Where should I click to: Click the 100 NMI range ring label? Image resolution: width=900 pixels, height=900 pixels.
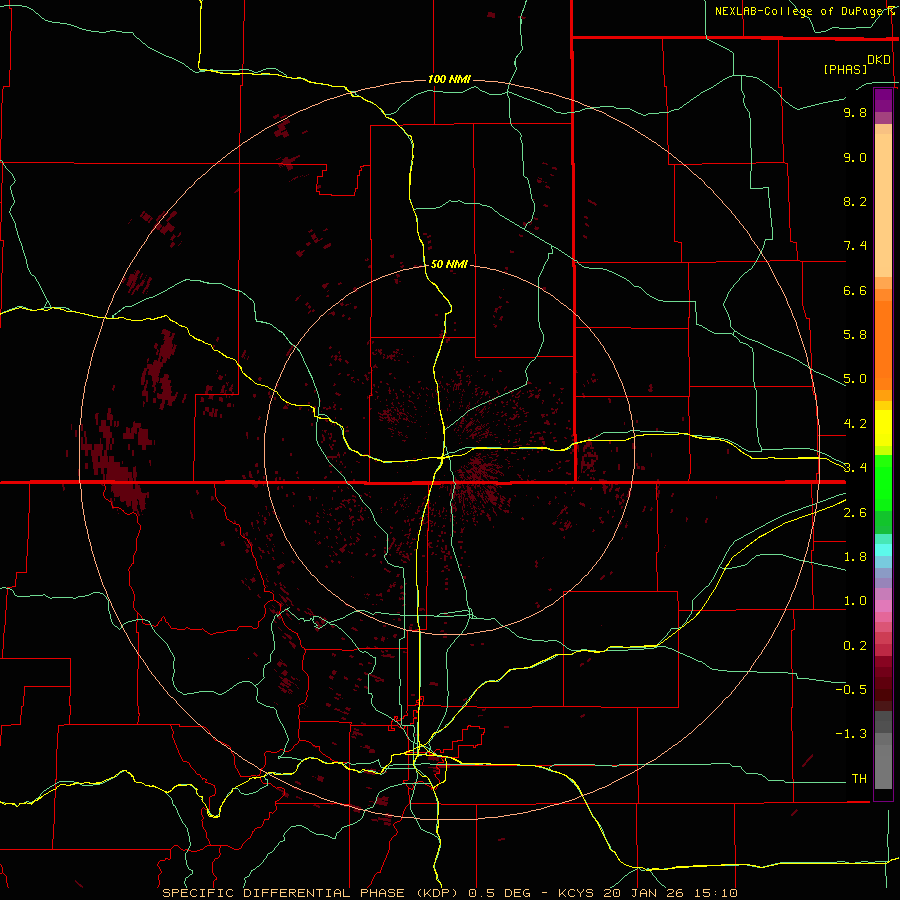point(449,79)
